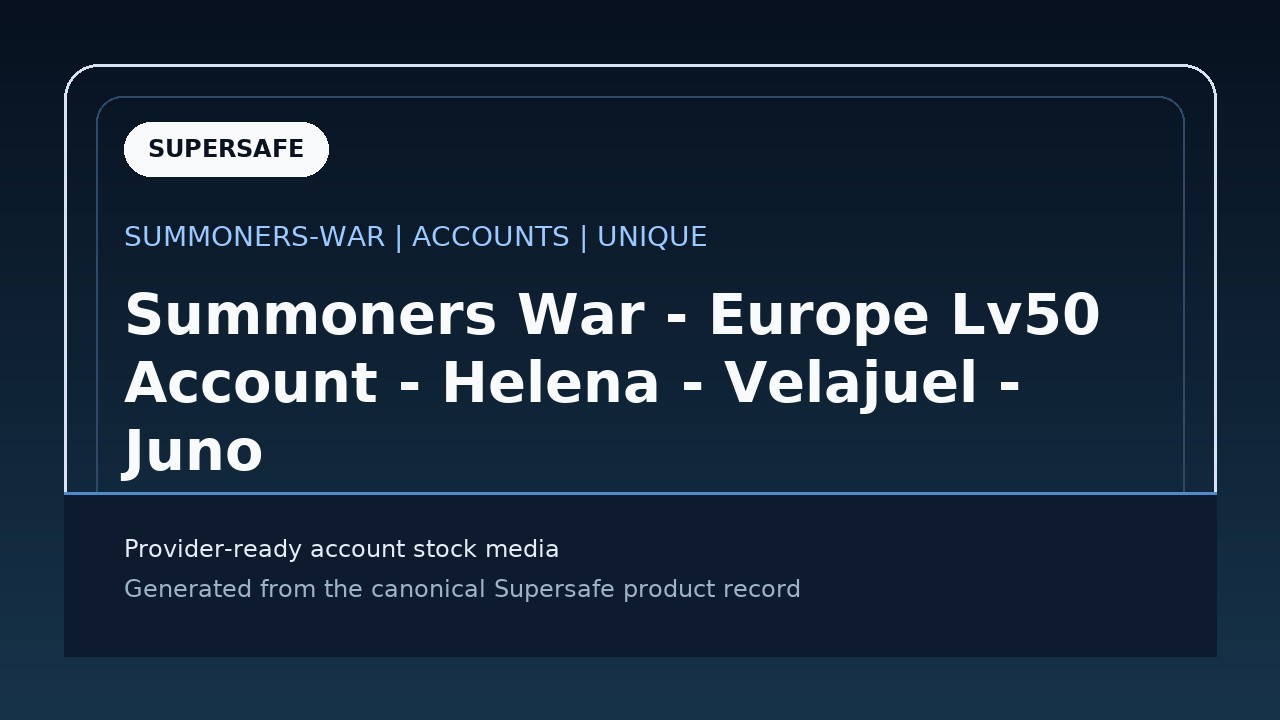Open the SUMMONERS-WAR breadcrumb category
Viewport: 1280px width, 720px height.
click(x=254, y=237)
